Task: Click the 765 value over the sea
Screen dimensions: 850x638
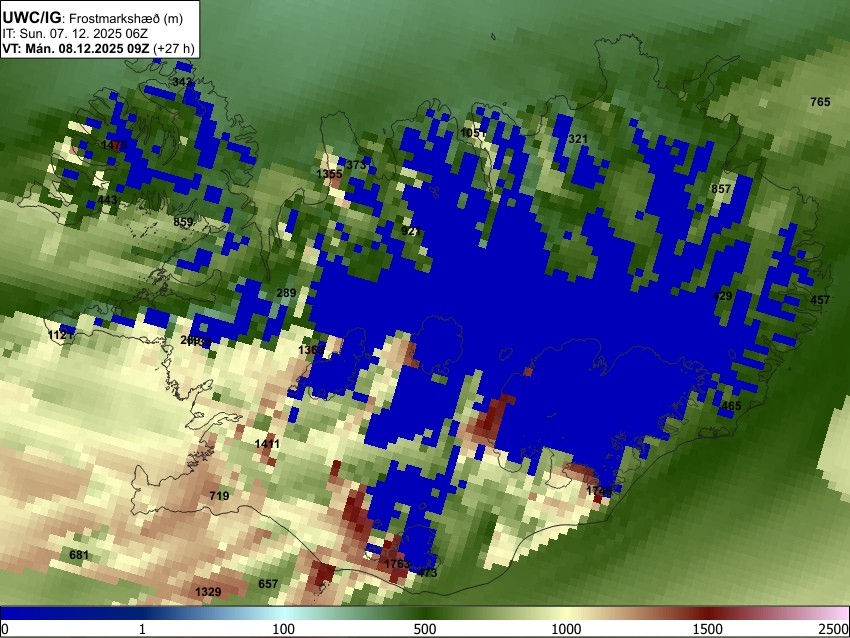Action: point(820,102)
